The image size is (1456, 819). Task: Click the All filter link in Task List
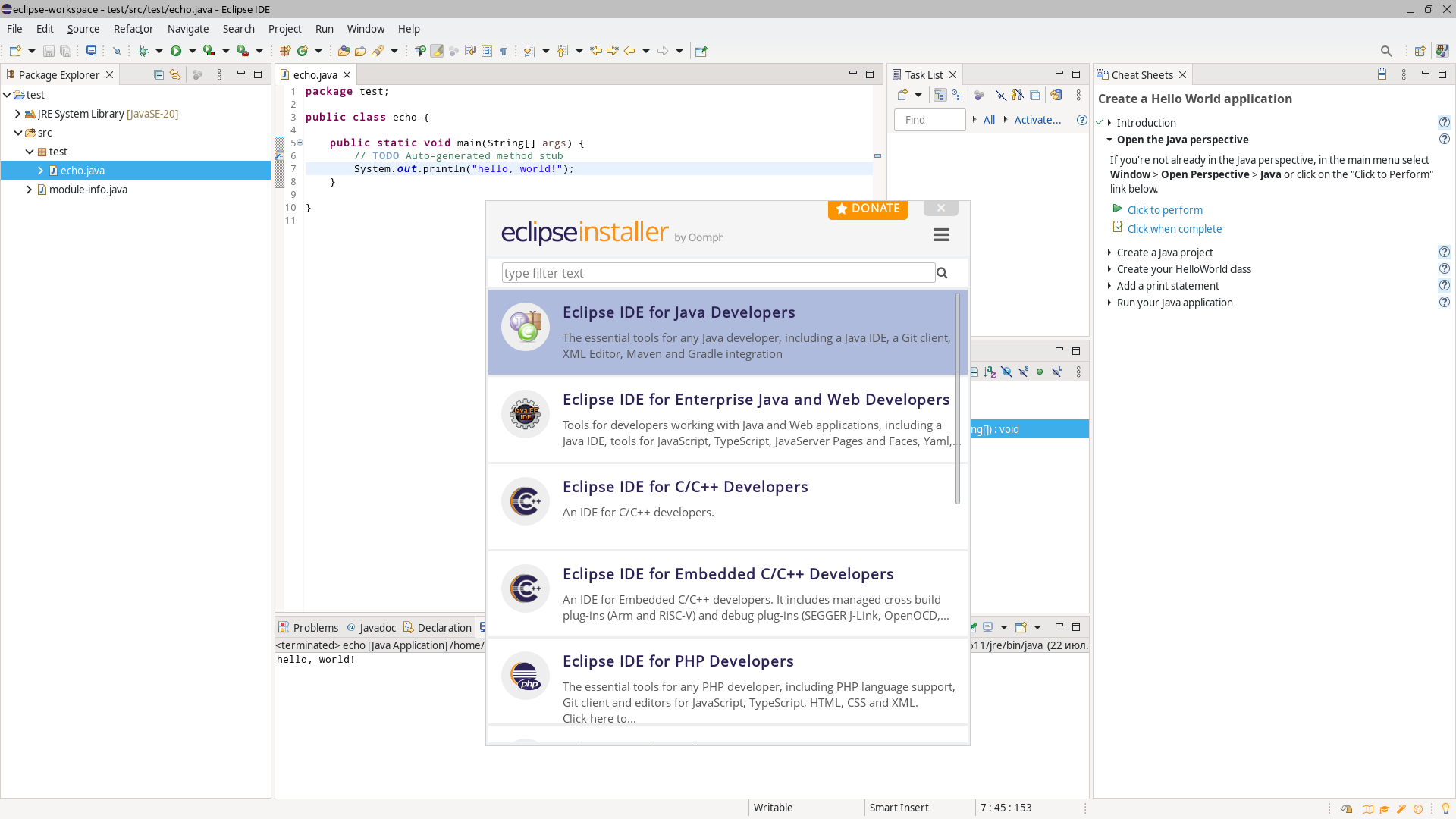pos(989,120)
